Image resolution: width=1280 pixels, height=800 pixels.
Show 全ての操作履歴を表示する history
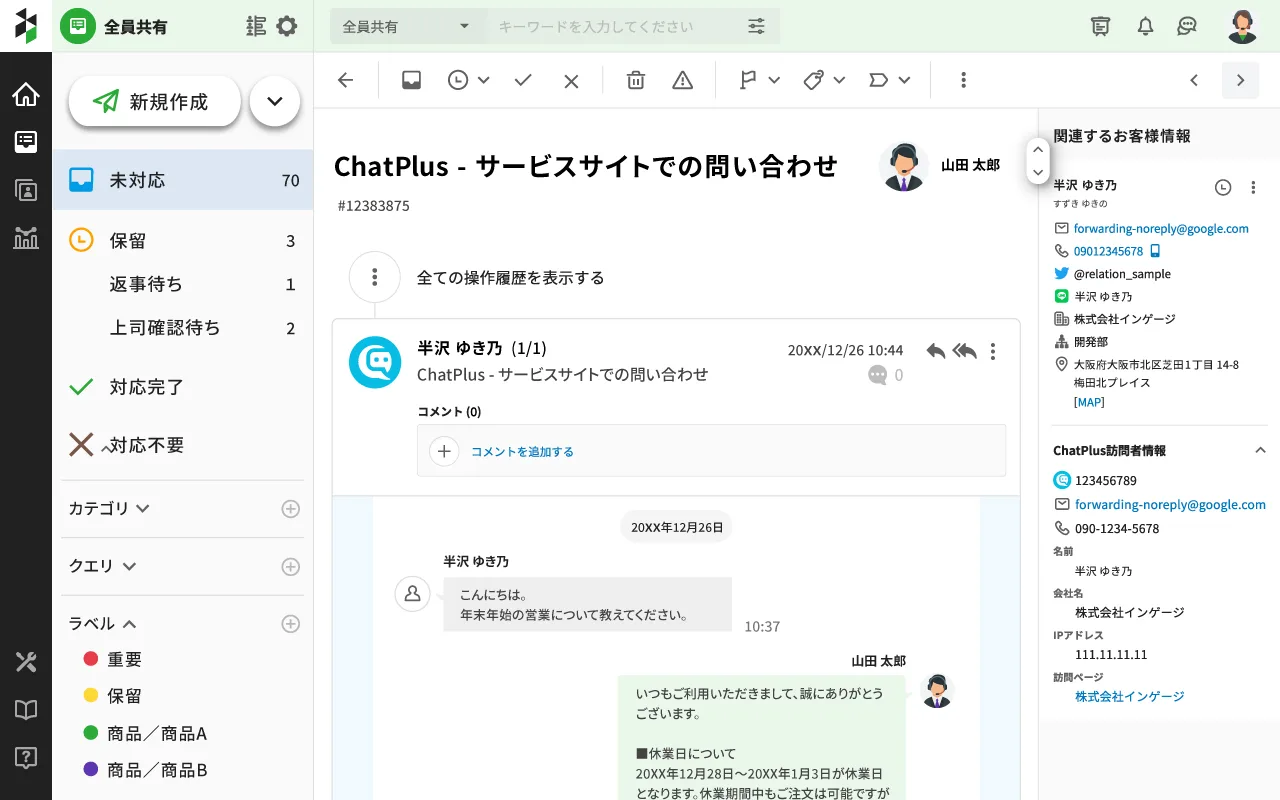click(x=510, y=278)
